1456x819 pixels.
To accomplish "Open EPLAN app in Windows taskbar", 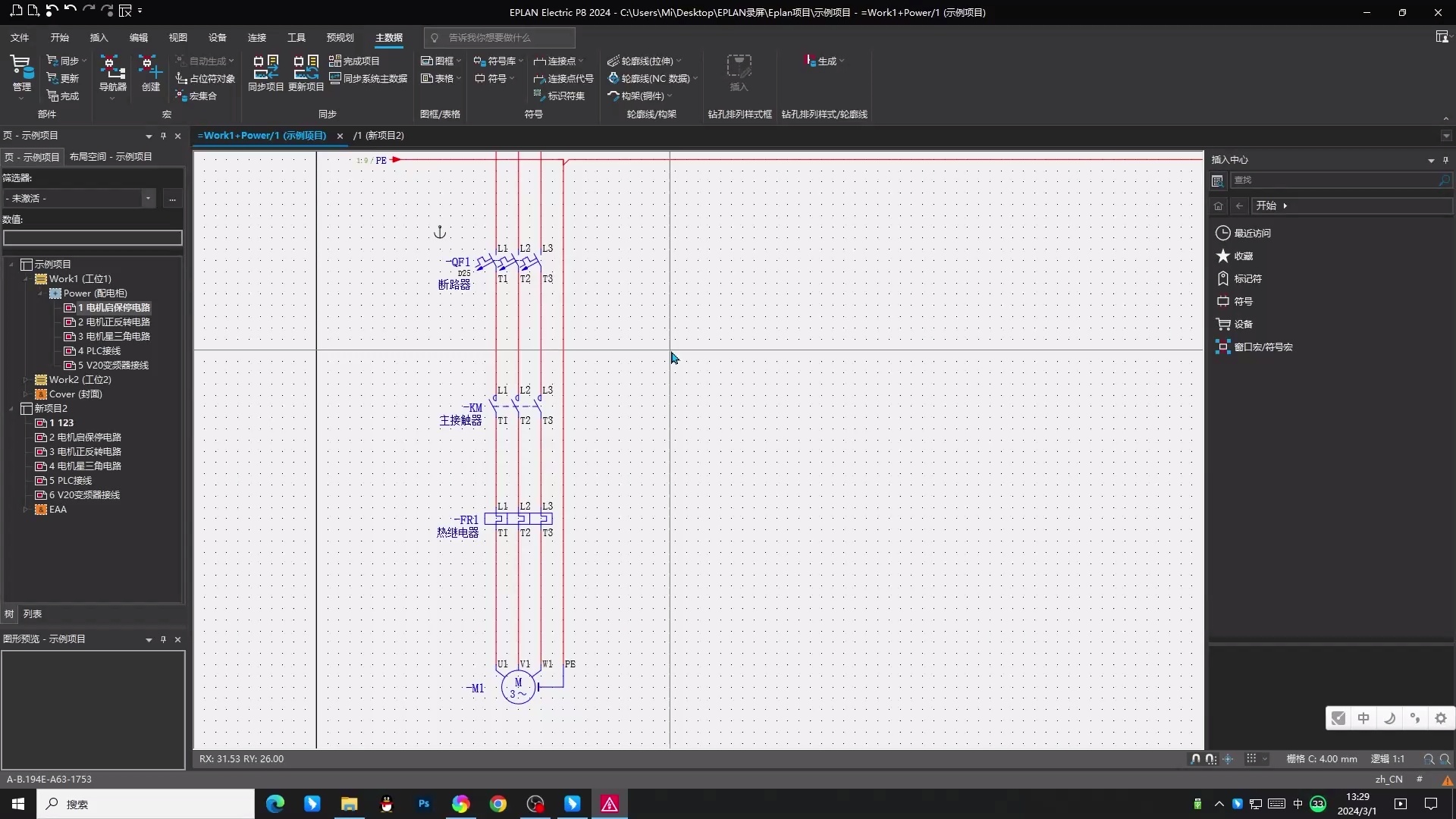I will pos(610,804).
